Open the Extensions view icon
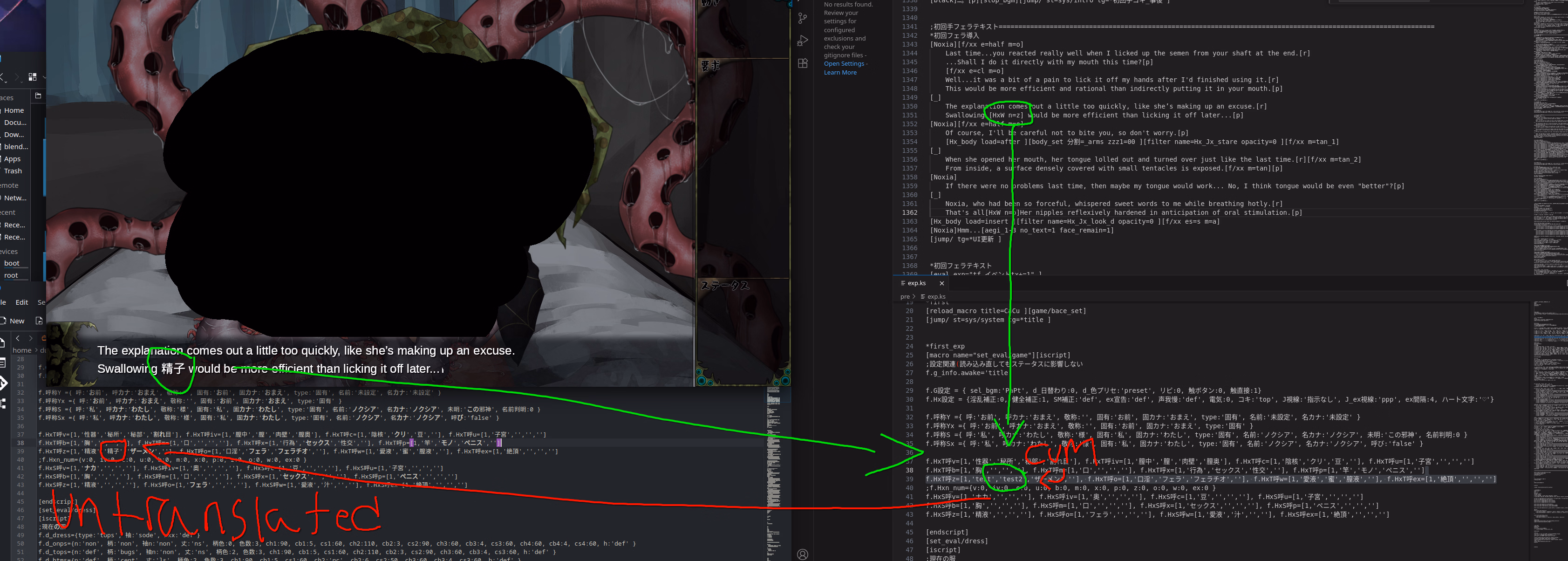Screen dimensions: 1568x561 coord(803,63)
